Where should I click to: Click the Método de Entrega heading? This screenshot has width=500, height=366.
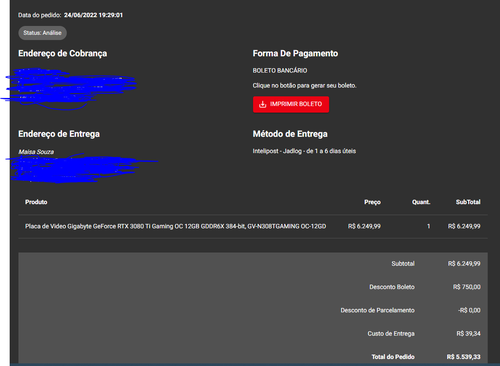coord(290,134)
